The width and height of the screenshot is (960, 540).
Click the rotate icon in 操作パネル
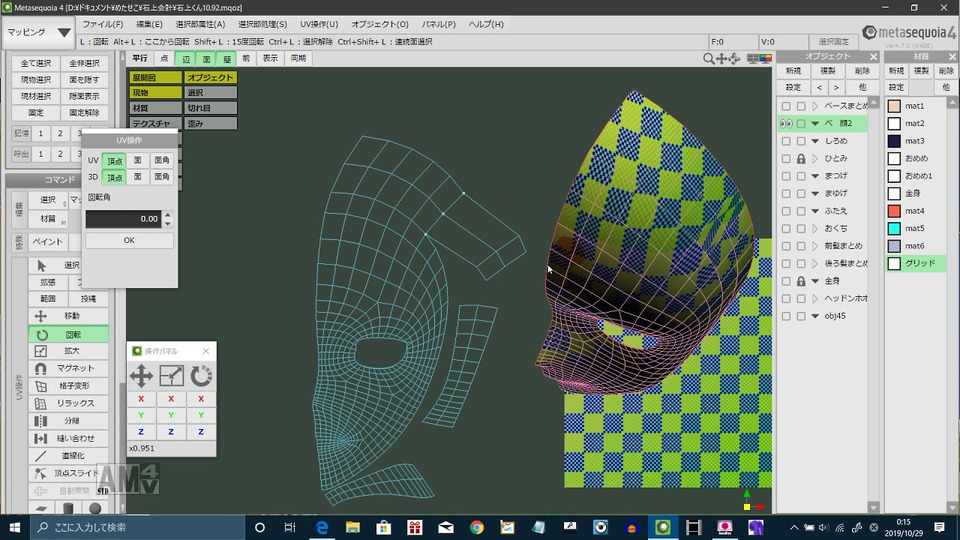tap(201, 376)
